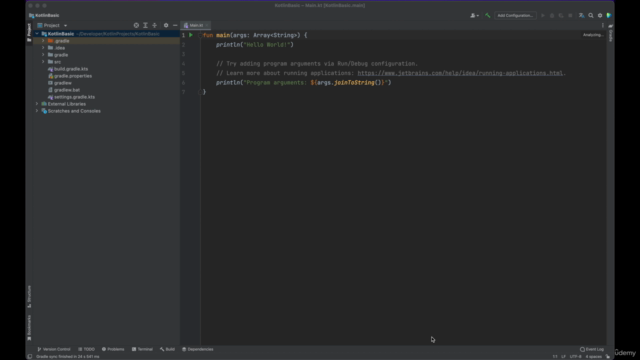
Task: Expand the gradle folder arrow
Action: [x=43, y=55]
